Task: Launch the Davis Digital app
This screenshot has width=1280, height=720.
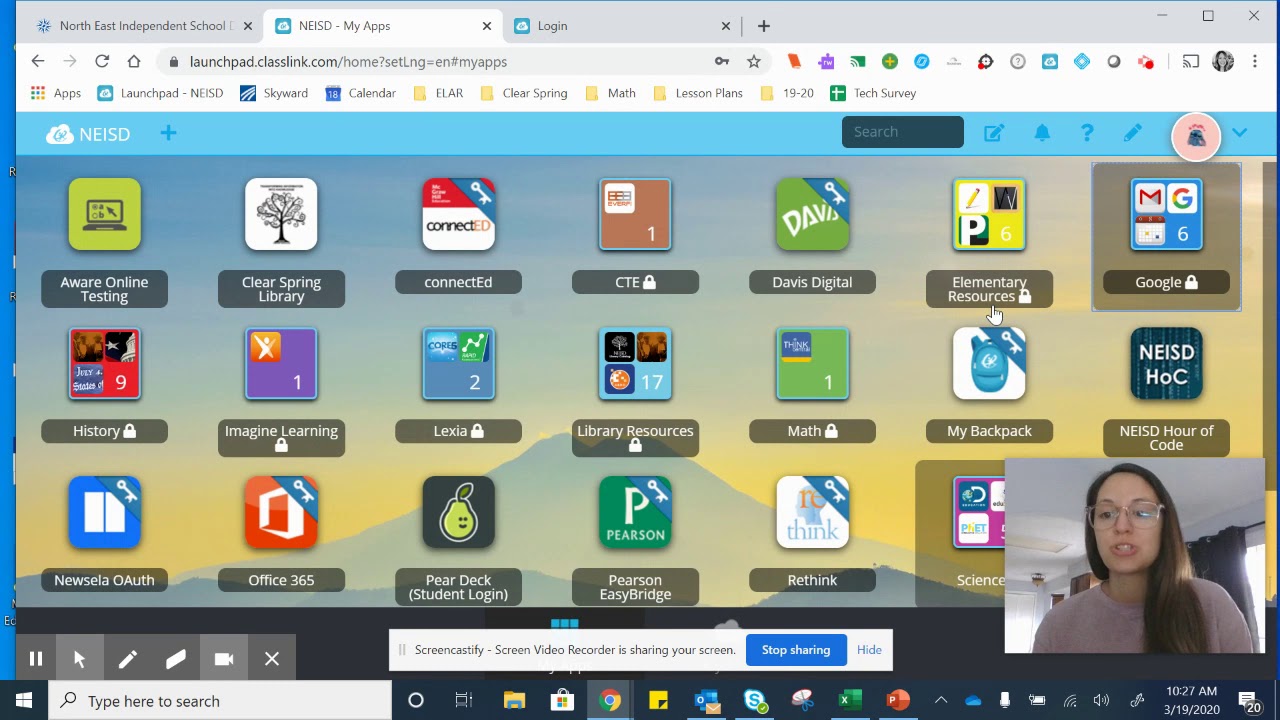Action: [x=812, y=214]
